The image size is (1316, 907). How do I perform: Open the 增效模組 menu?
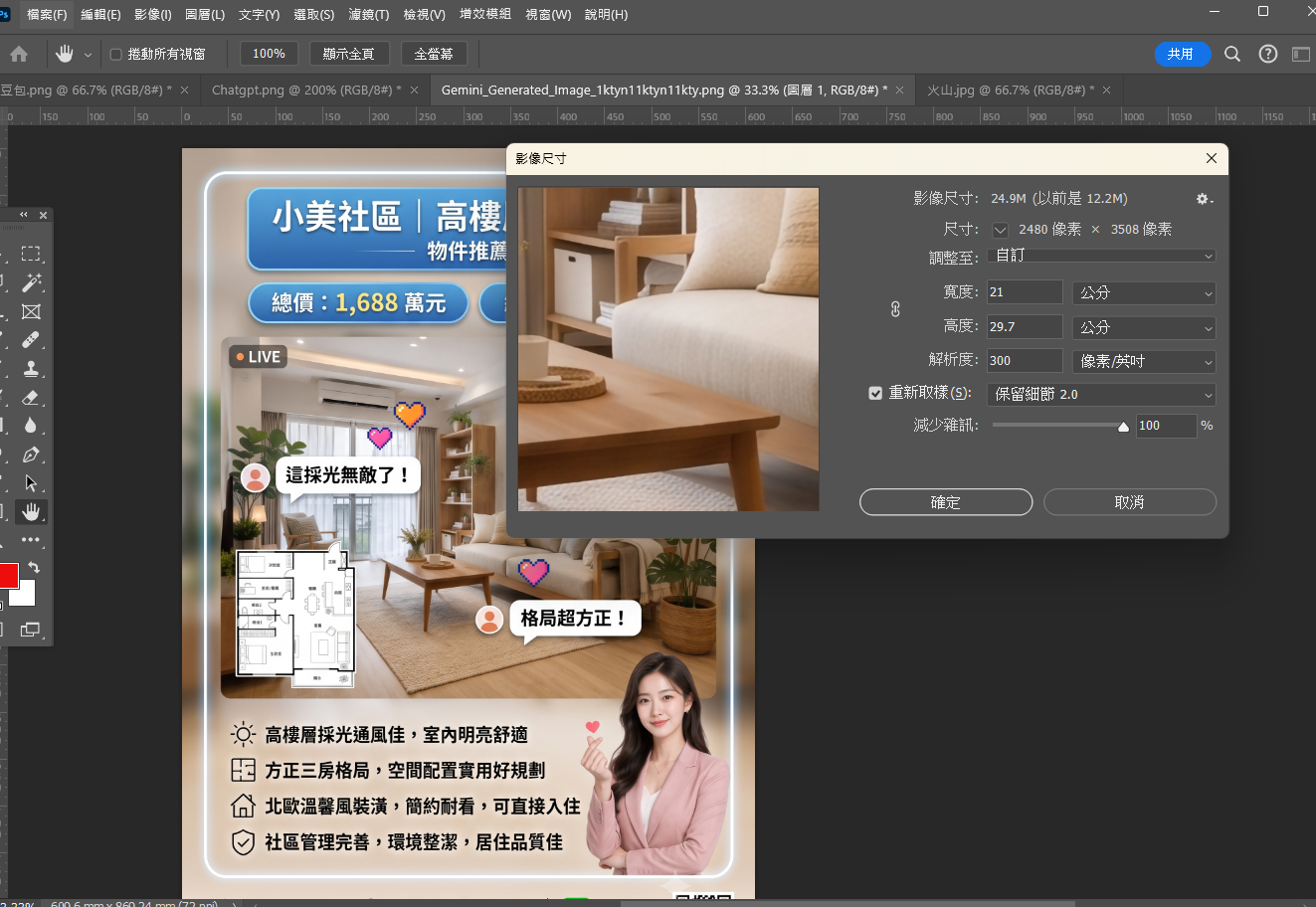pos(485,14)
